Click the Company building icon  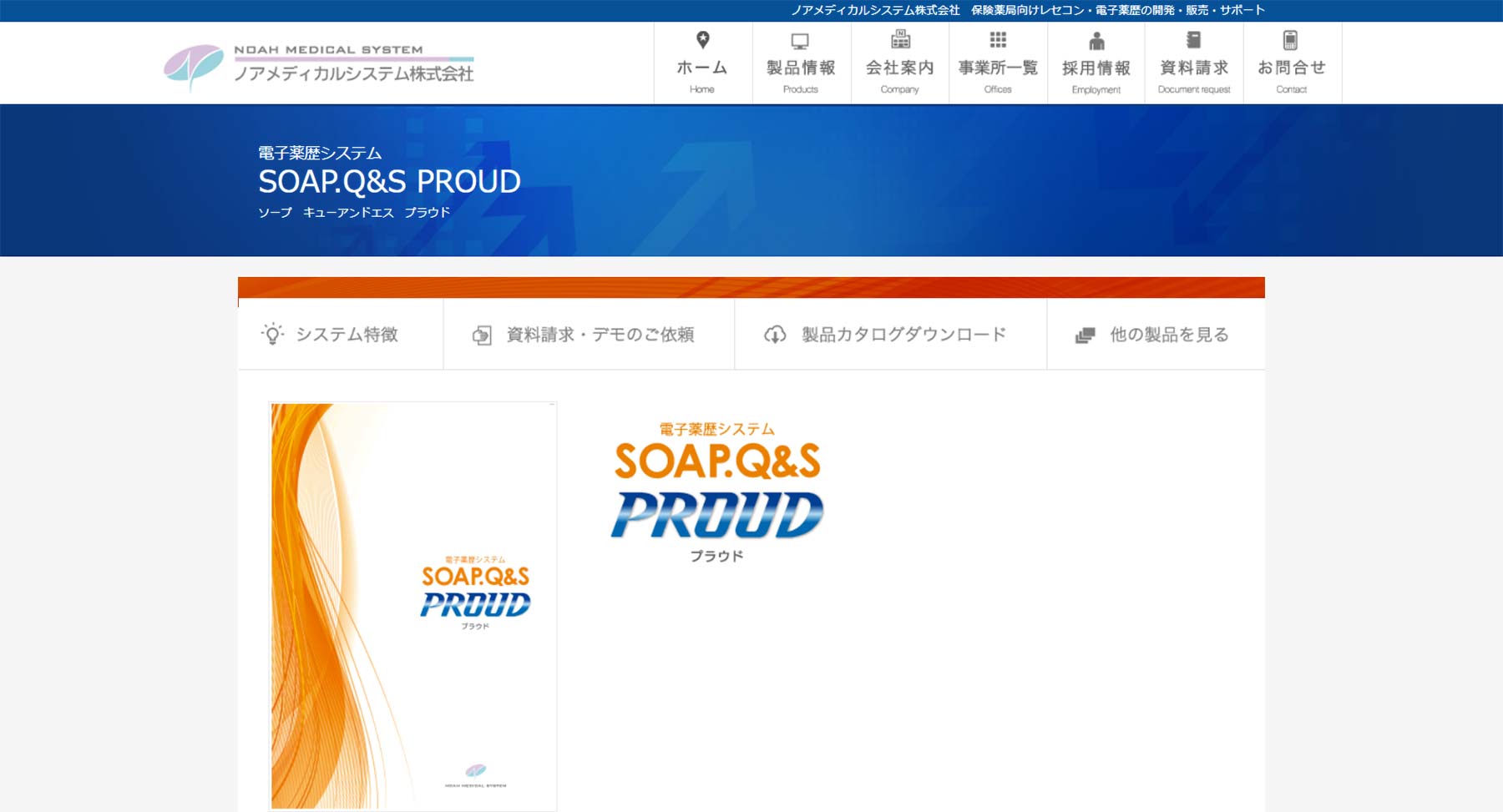click(900, 39)
